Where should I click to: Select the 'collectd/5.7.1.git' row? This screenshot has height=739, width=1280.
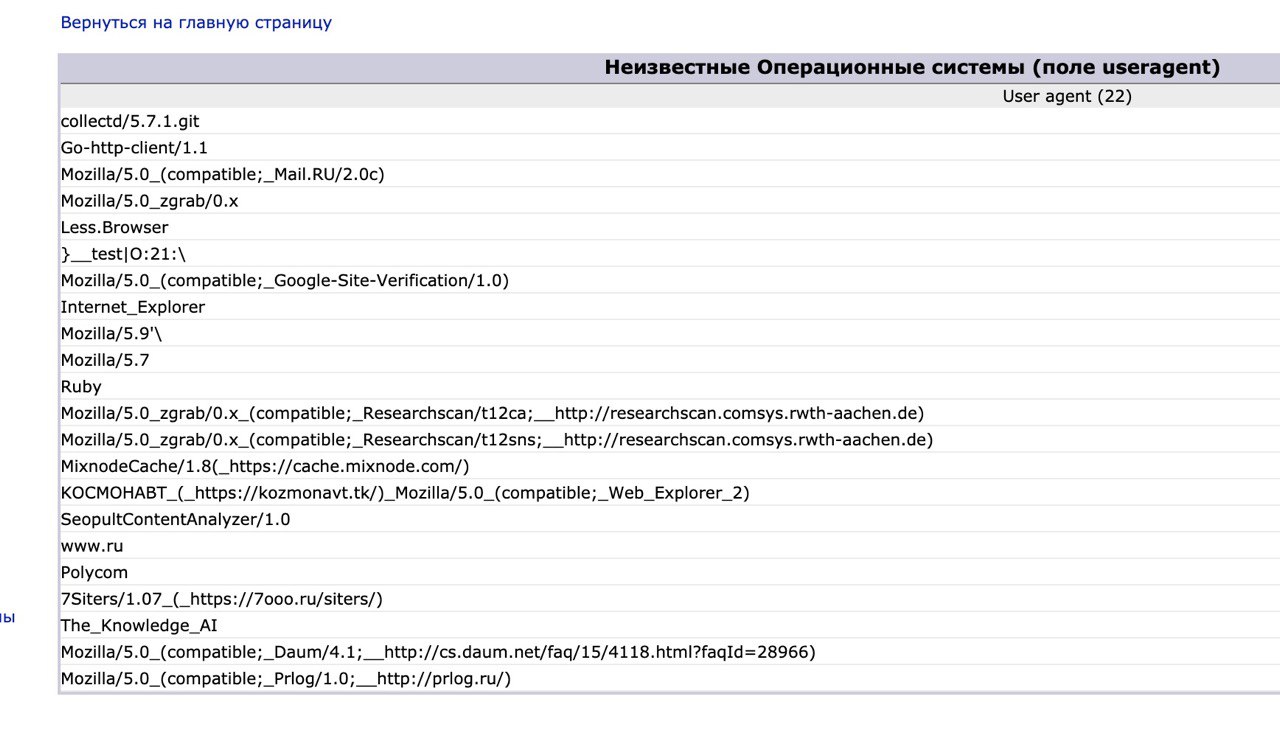click(670, 121)
